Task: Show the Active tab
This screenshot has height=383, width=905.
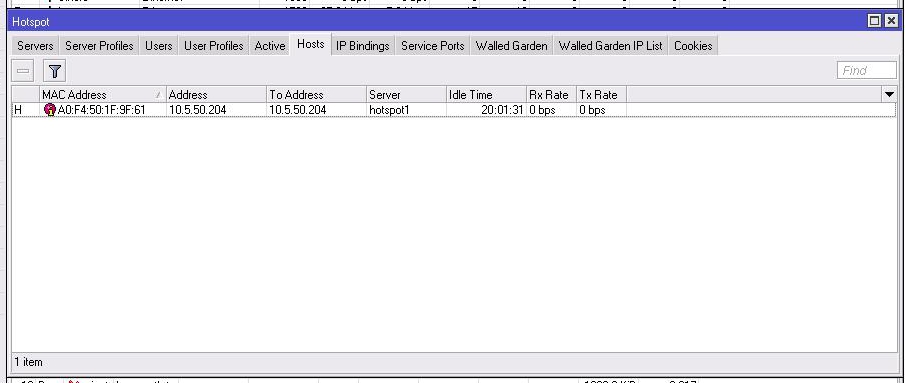Action: [x=270, y=46]
